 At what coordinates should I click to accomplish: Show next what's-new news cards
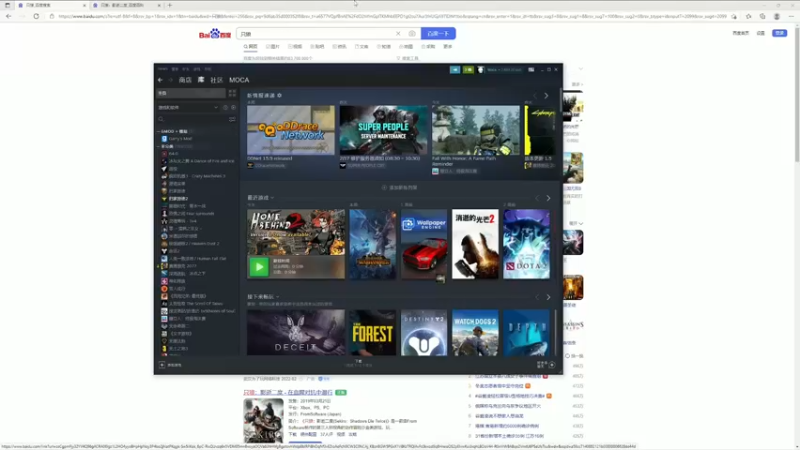click(x=546, y=96)
